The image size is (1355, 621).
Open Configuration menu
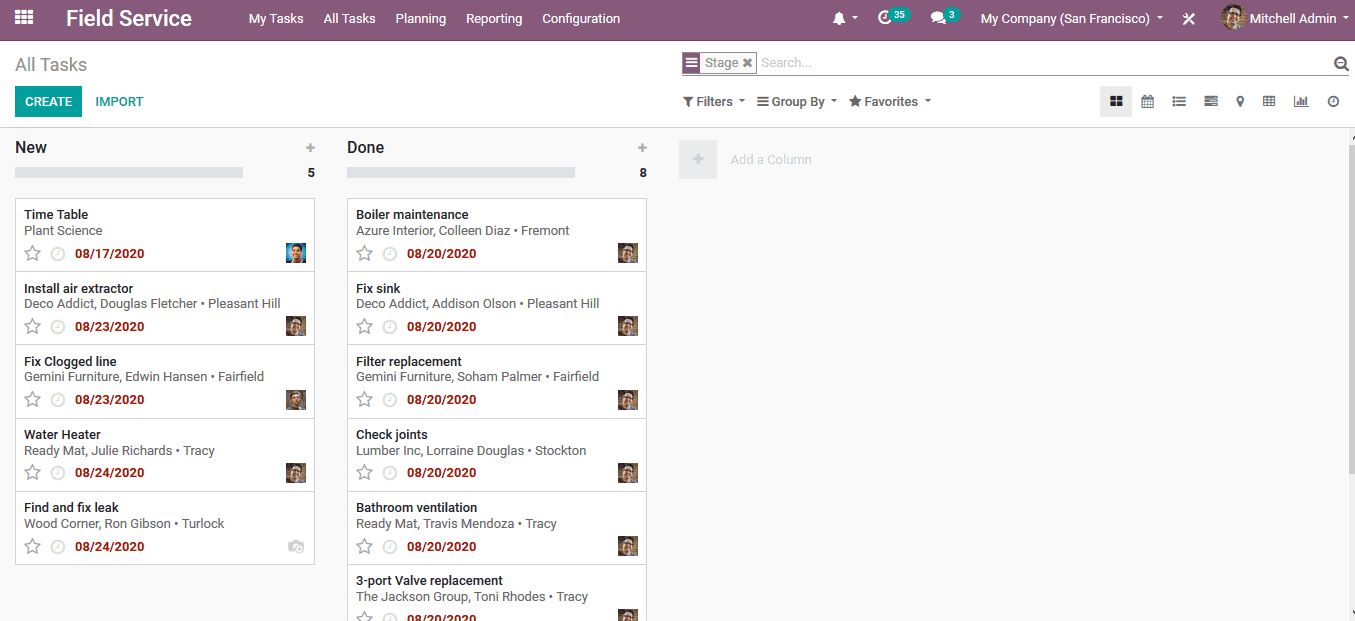pos(581,19)
